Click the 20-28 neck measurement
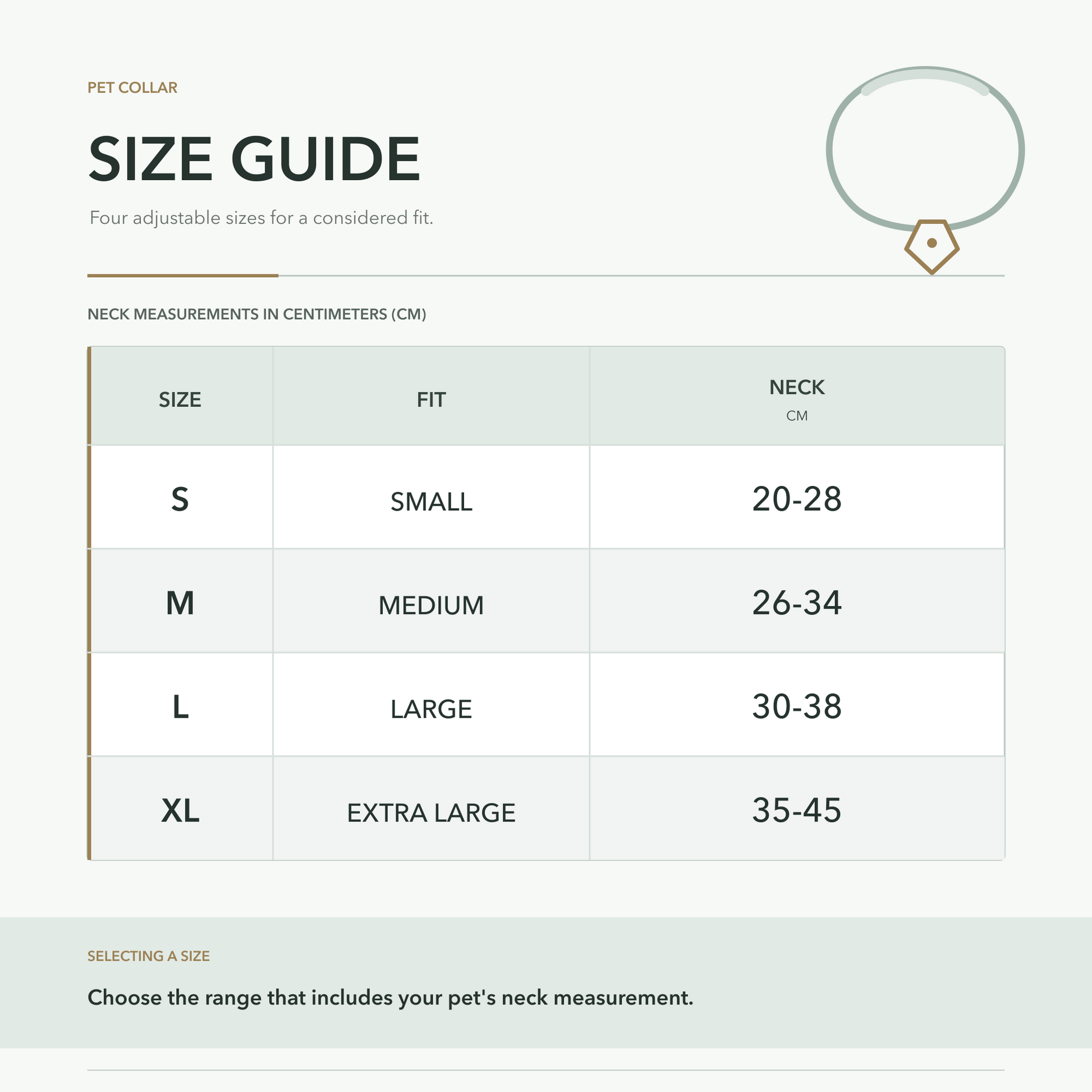The height and width of the screenshot is (1092, 1092). pyautogui.click(x=797, y=499)
